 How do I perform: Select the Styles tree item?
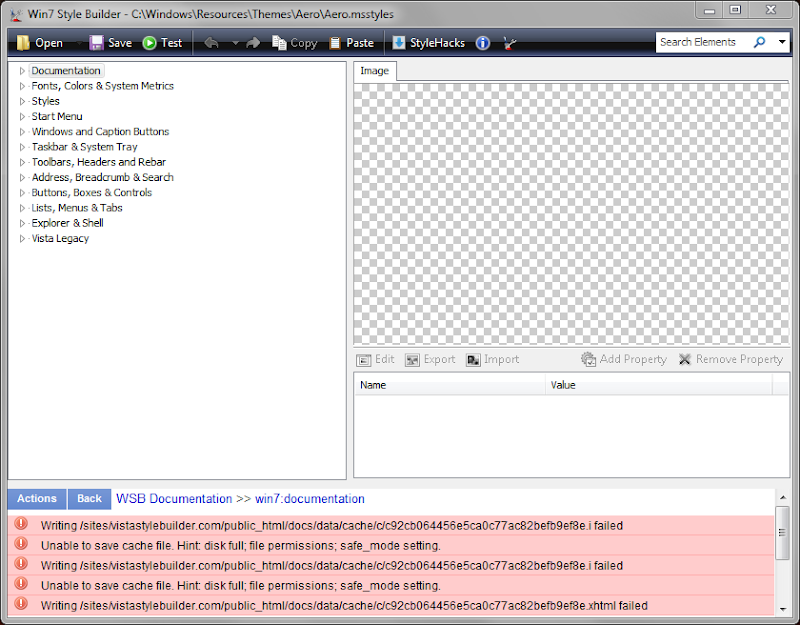(x=45, y=101)
